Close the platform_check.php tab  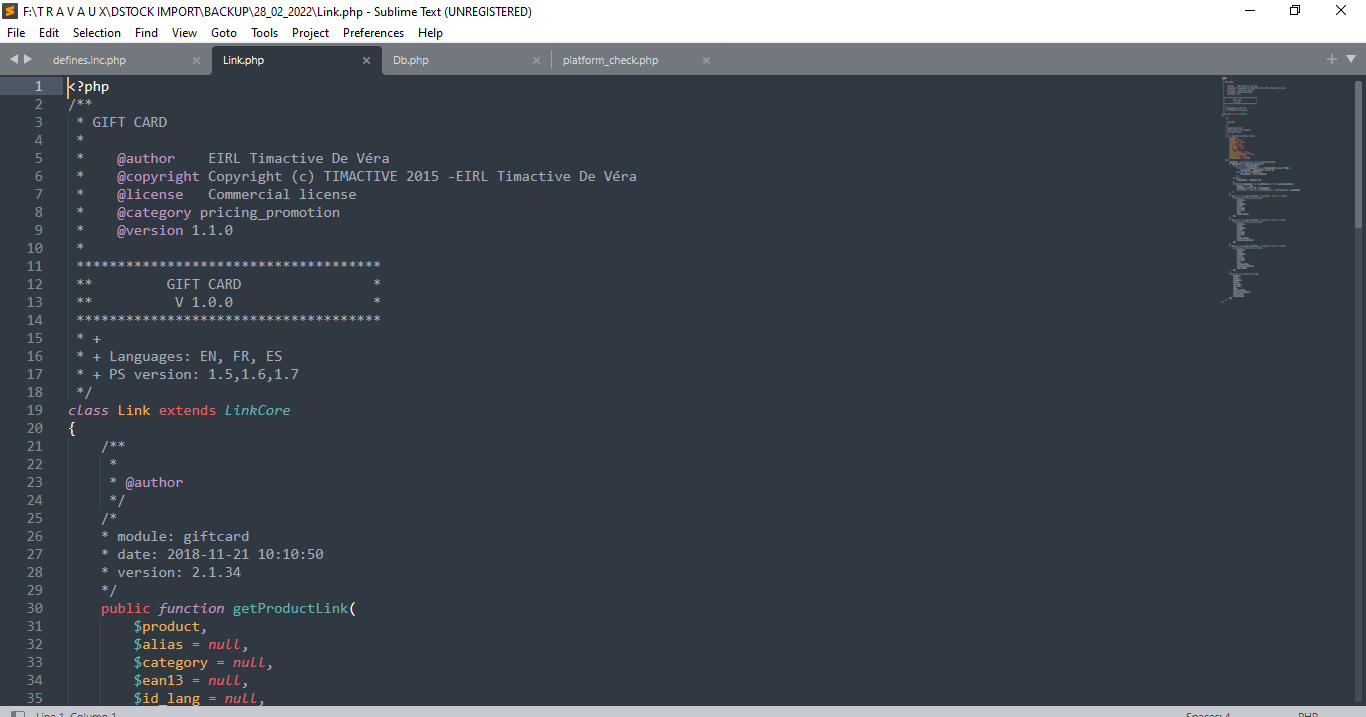pyautogui.click(x=706, y=60)
